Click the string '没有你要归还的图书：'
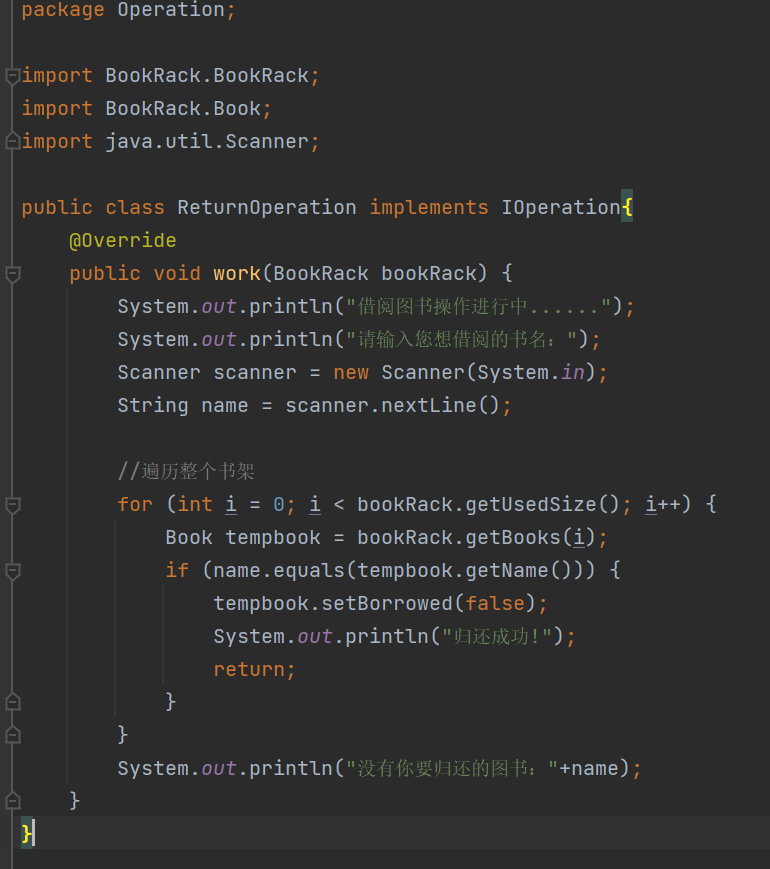Image resolution: width=770 pixels, height=869 pixels. coord(452,769)
